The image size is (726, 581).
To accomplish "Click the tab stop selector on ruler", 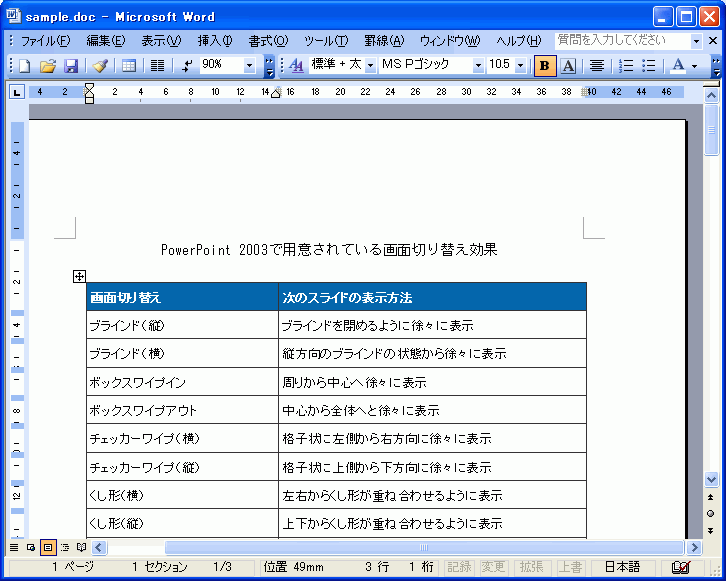I will click(x=17, y=92).
